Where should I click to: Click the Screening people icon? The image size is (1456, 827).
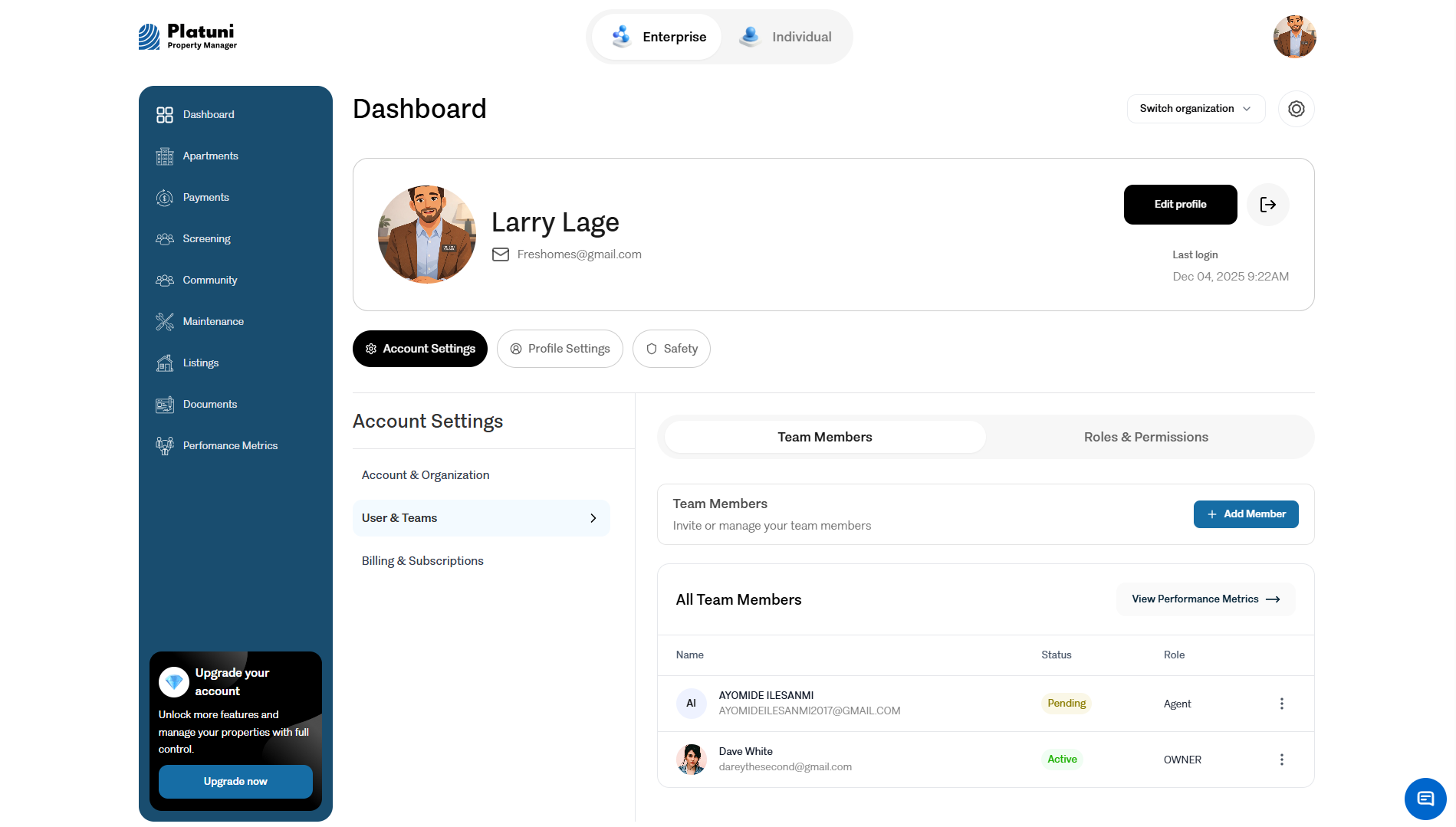tap(165, 239)
